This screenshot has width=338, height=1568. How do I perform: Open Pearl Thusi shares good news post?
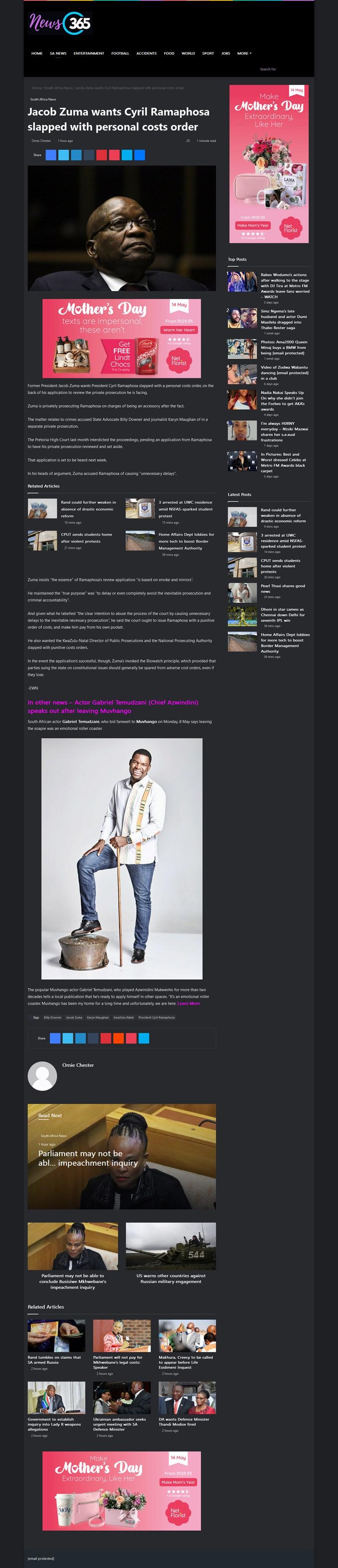click(283, 589)
